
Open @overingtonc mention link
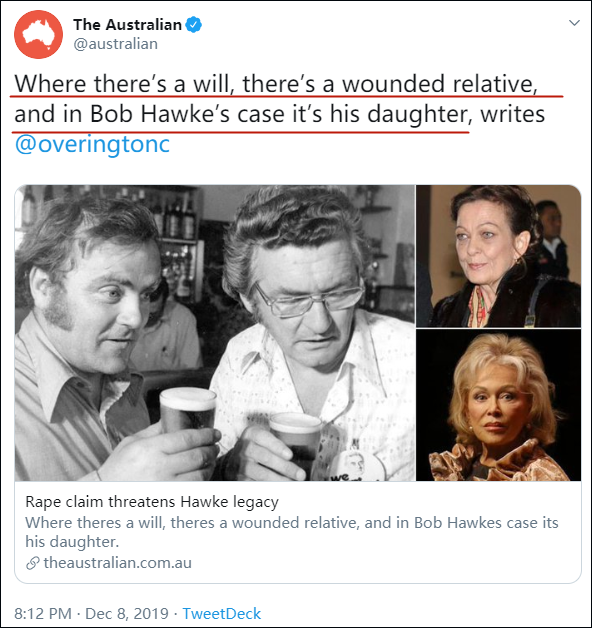click(92, 145)
